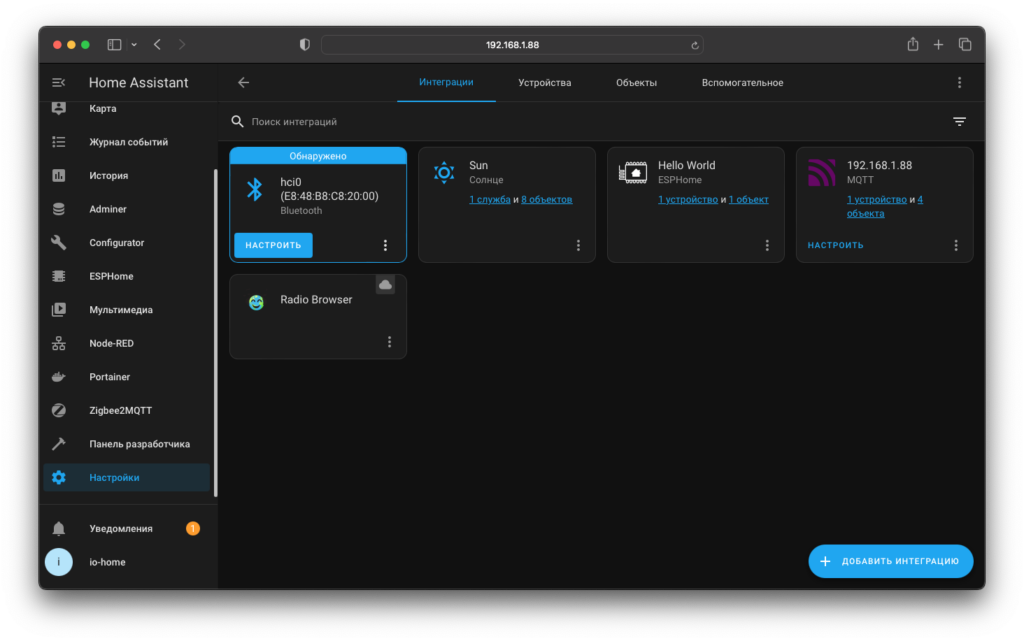Open the Sun '1 служба' link
The height and width of the screenshot is (641, 1024).
tap(490, 200)
